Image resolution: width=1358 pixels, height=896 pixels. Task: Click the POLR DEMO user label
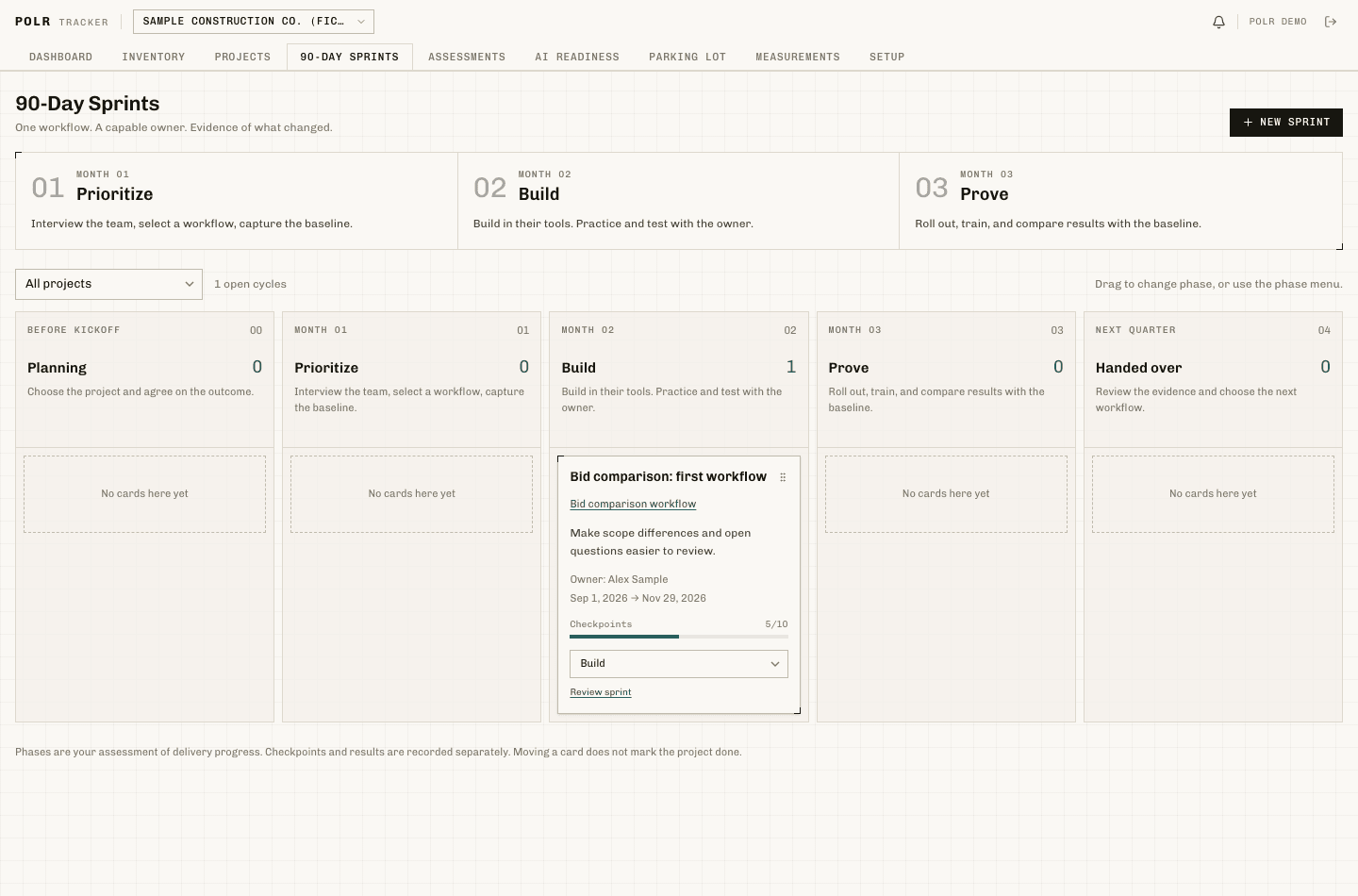coord(1278,22)
